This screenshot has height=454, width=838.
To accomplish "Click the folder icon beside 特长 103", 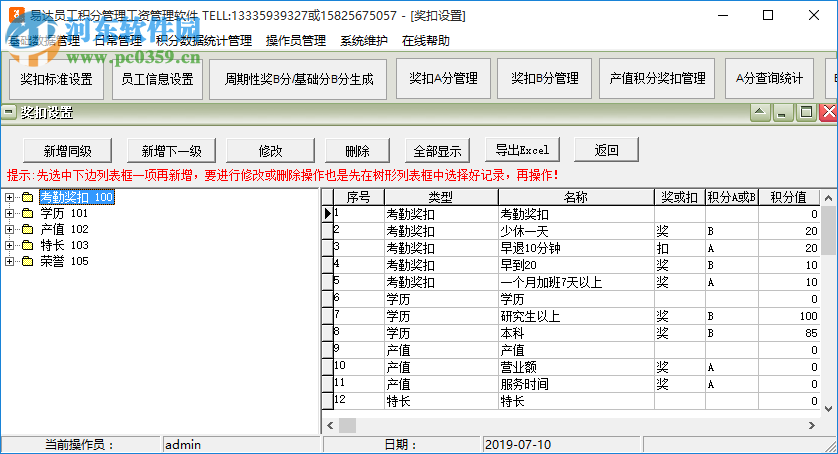I will point(28,245).
